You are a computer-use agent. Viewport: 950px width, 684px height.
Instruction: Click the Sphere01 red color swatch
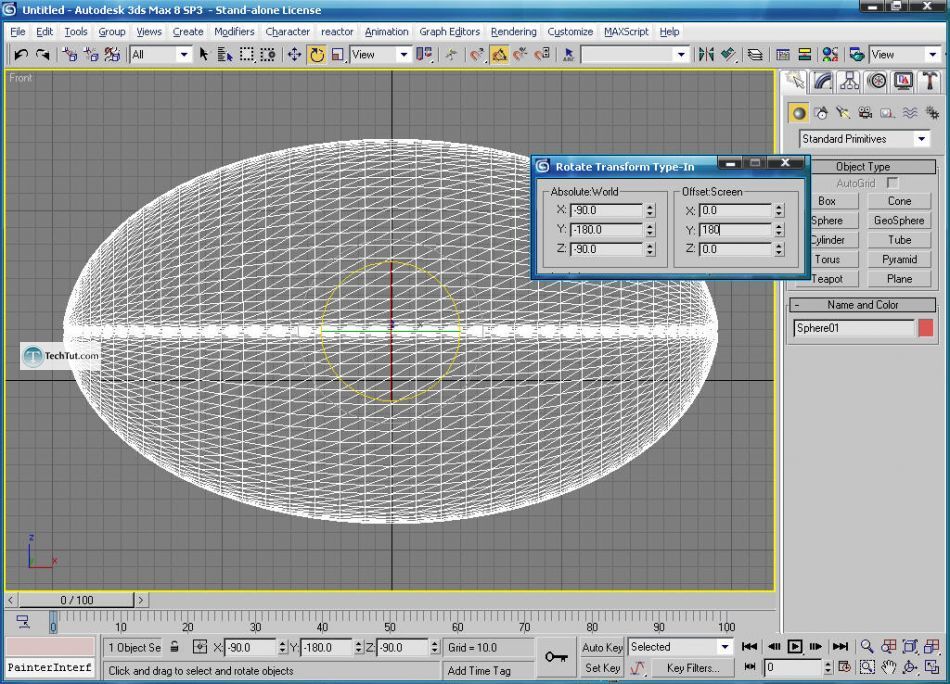click(925, 328)
